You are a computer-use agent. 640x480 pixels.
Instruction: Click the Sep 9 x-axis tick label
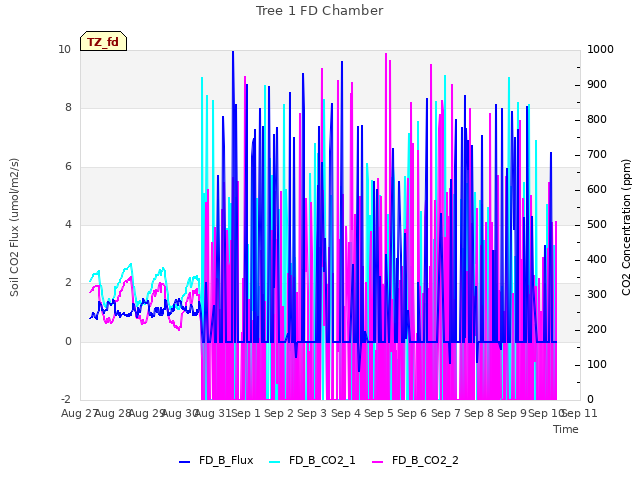[x=512, y=413]
